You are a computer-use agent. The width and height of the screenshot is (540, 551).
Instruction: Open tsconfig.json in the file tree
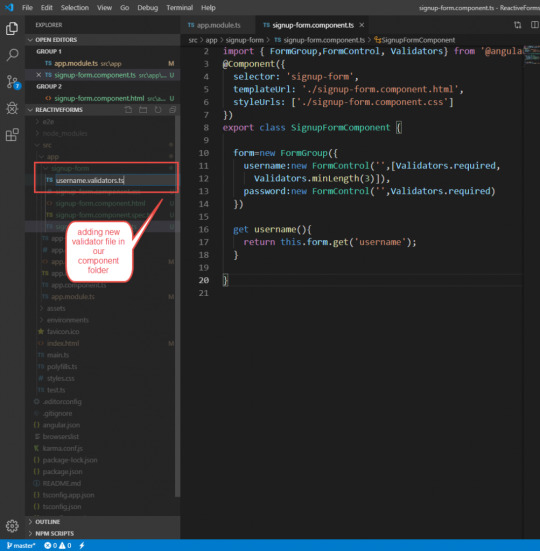[62, 507]
